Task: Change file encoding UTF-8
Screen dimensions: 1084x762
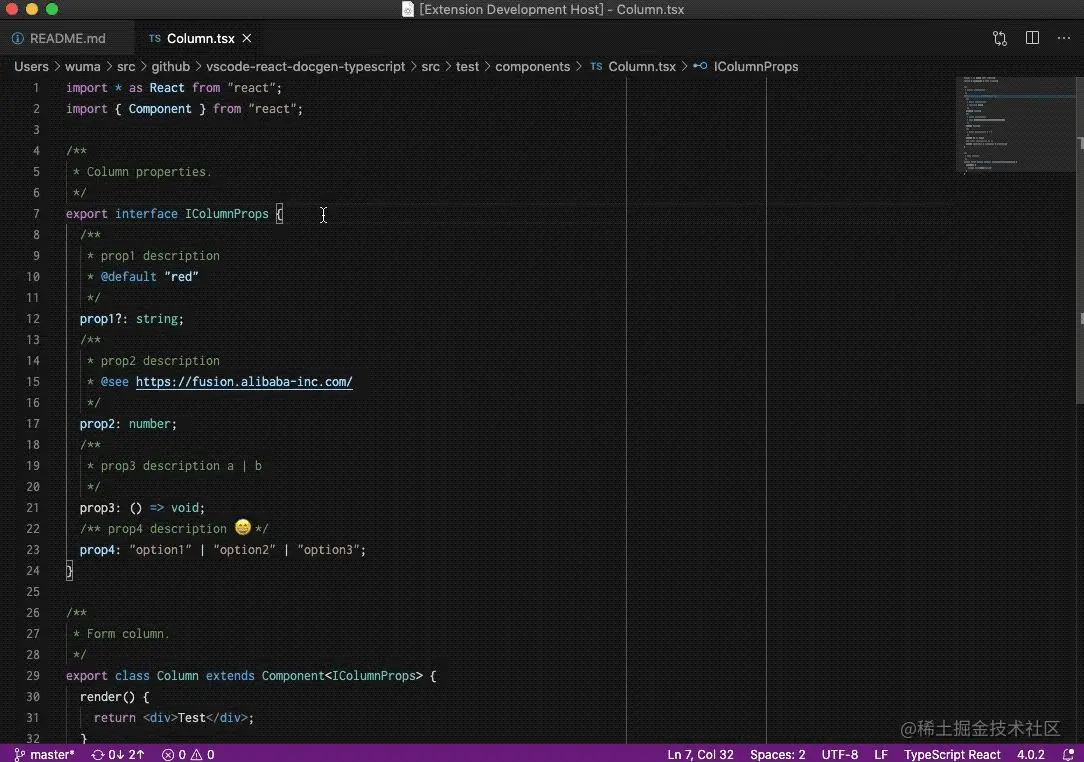Action: [x=839, y=754]
